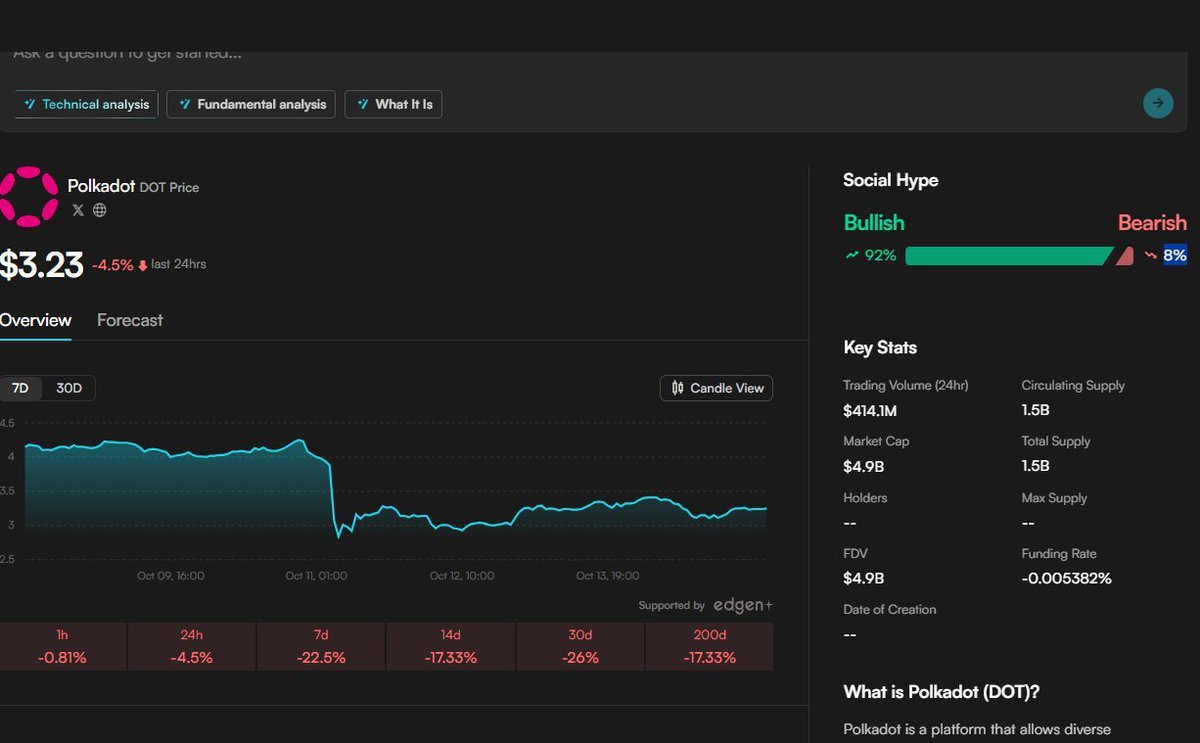Click the bullish trend arrow next to 92%

[x=852, y=256]
